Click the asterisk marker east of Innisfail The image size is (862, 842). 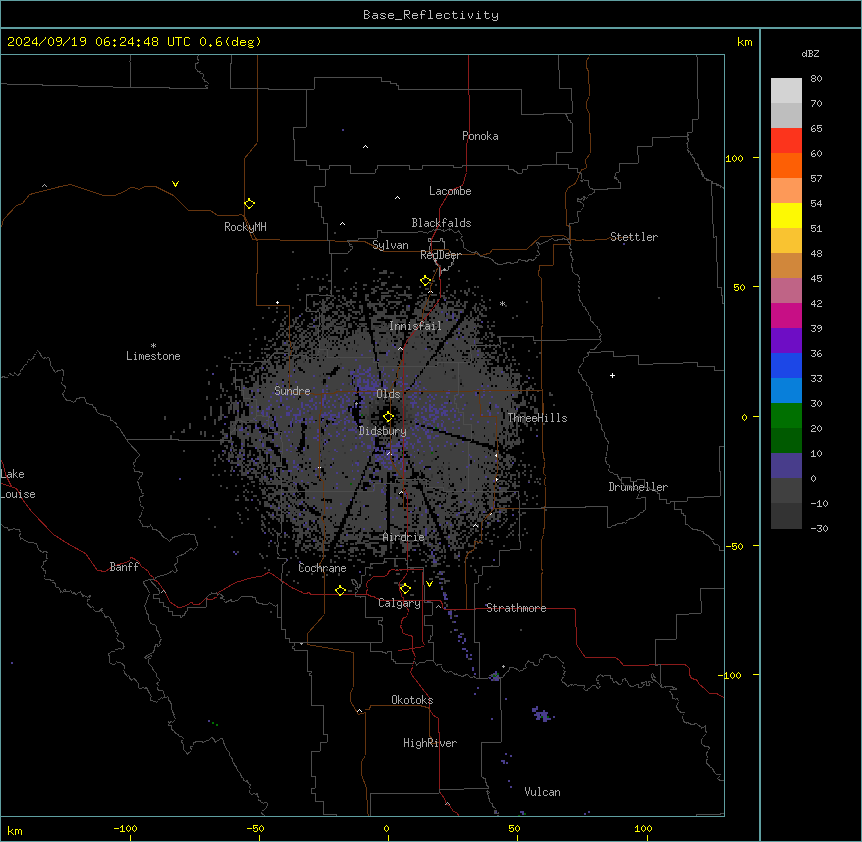coord(502,303)
